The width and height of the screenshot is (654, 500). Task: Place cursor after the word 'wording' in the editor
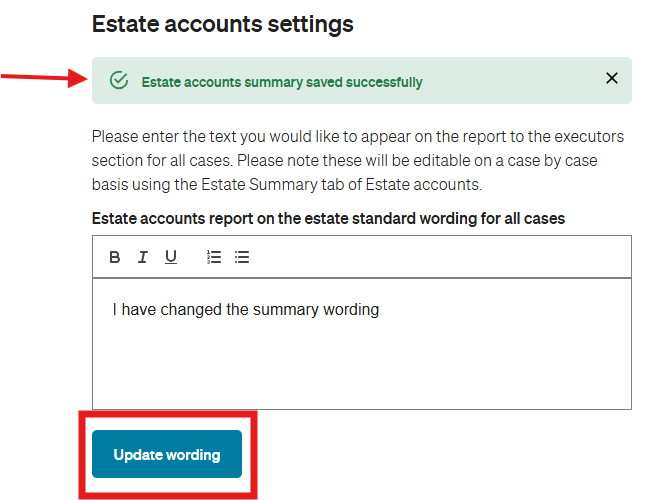point(380,310)
